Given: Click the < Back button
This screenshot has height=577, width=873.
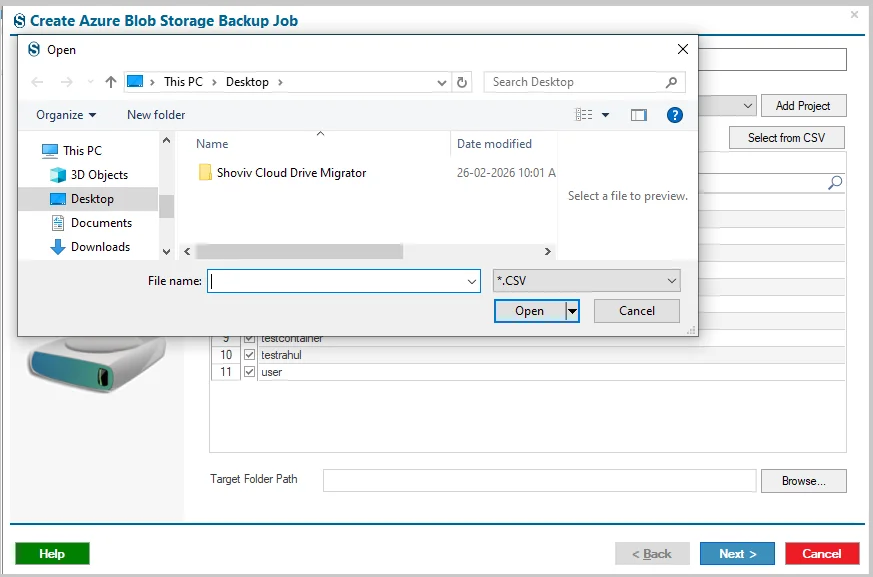Looking at the screenshot, I should point(652,554).
